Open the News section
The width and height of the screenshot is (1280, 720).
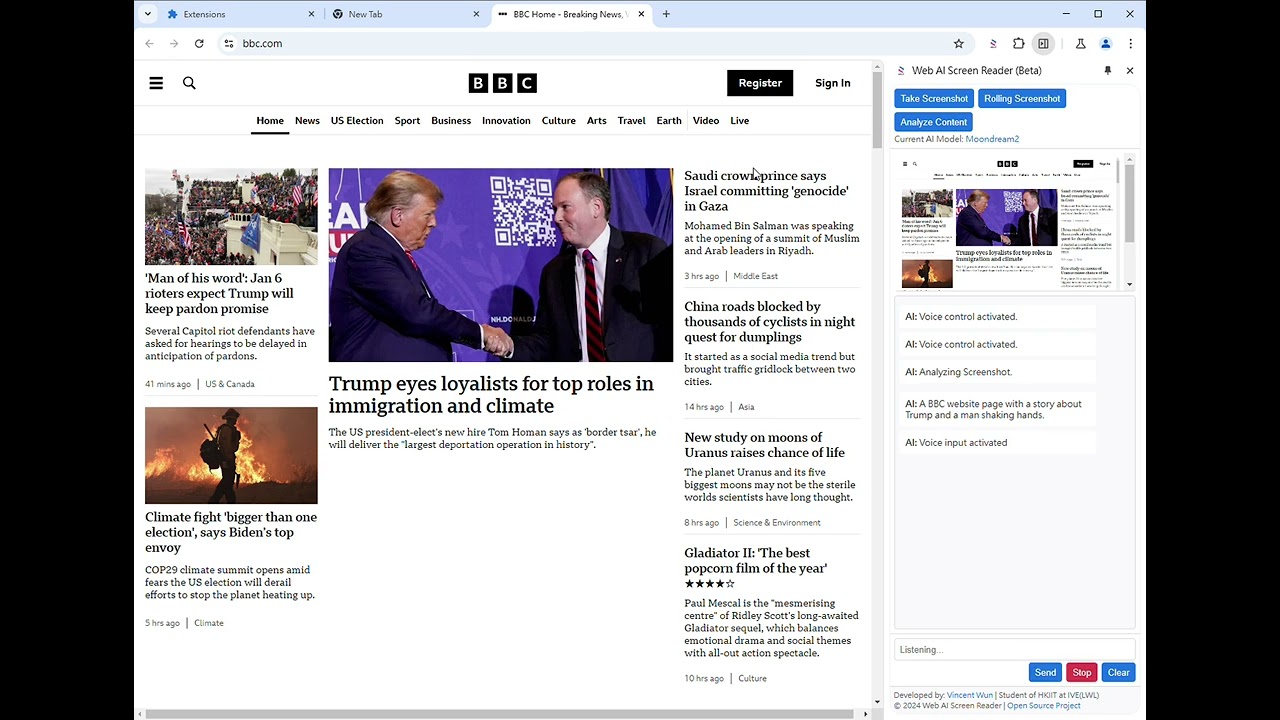(x=307, y=120)
